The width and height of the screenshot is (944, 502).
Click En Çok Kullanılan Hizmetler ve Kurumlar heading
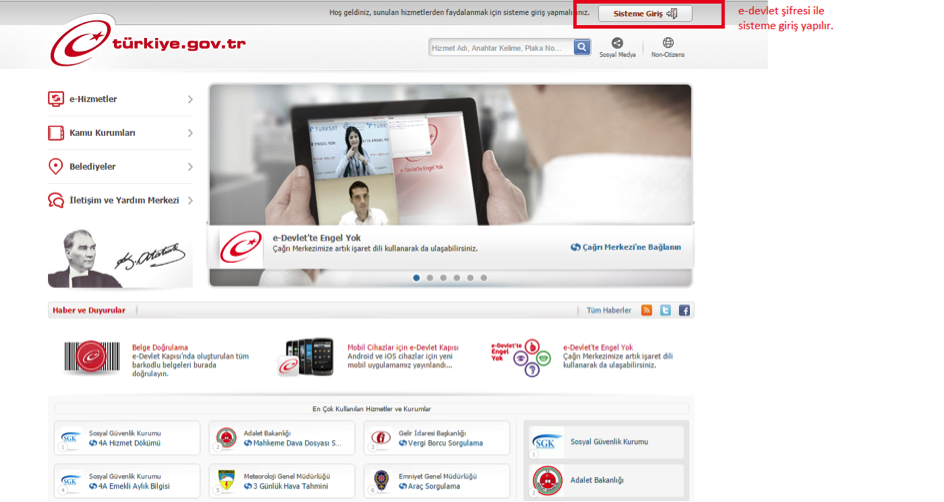(371, 409)
